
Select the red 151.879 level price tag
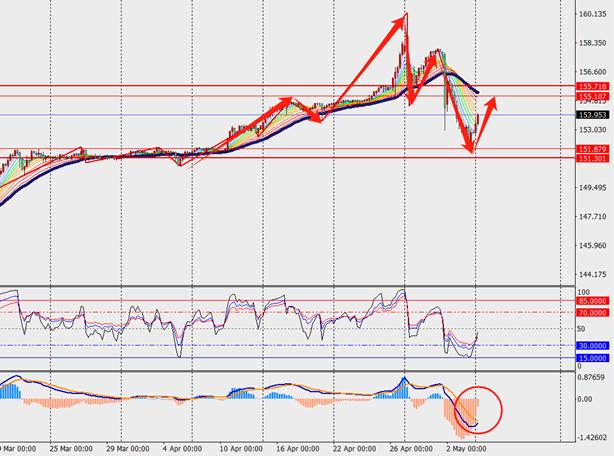pos(593,149)
